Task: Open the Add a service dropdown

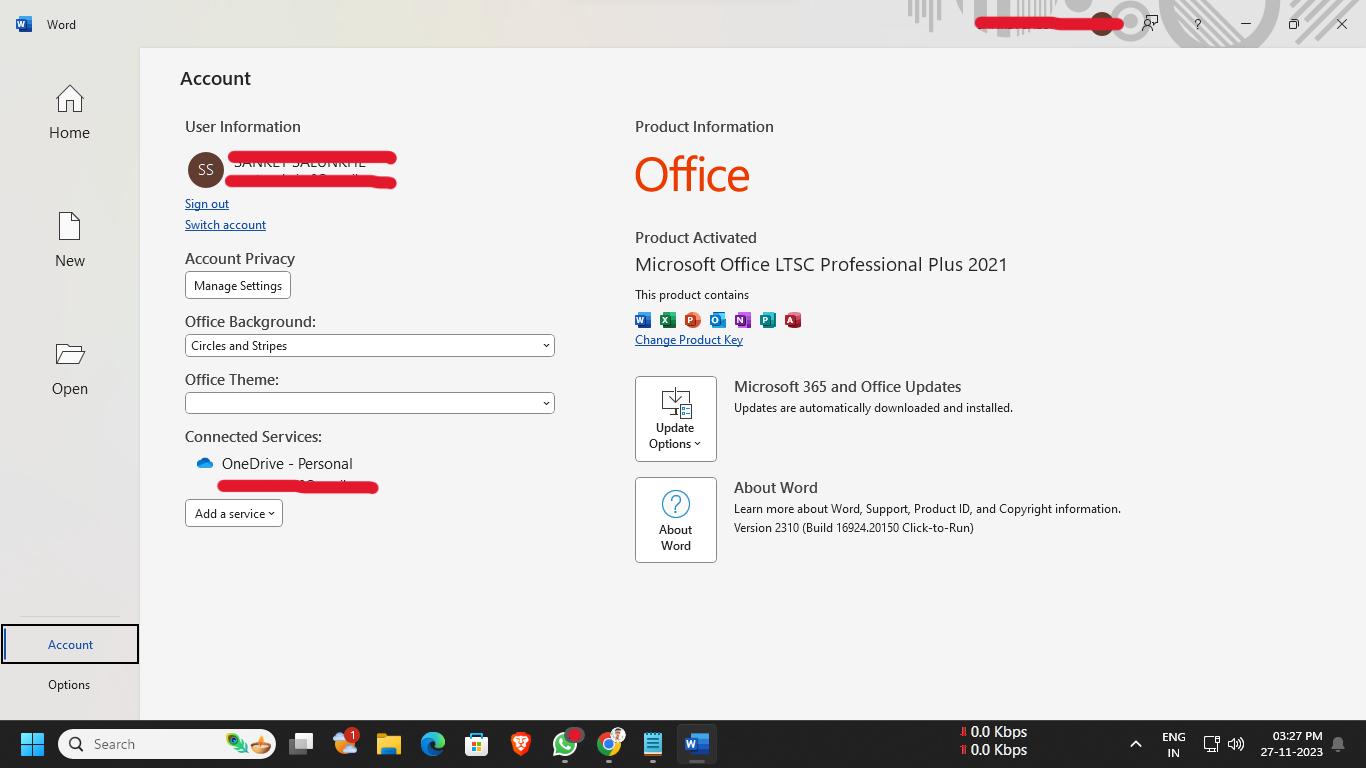Action: [234, 514]
